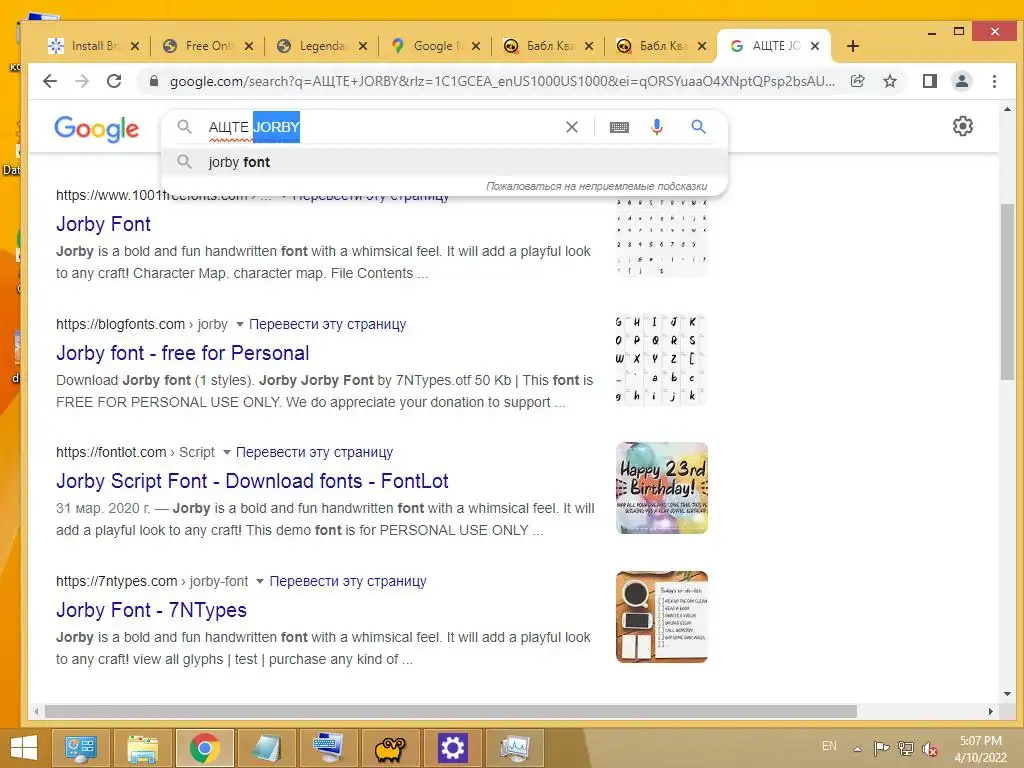
Task: Click the horizontal scrollbar right arrow
Action: (x=990, y=711)
